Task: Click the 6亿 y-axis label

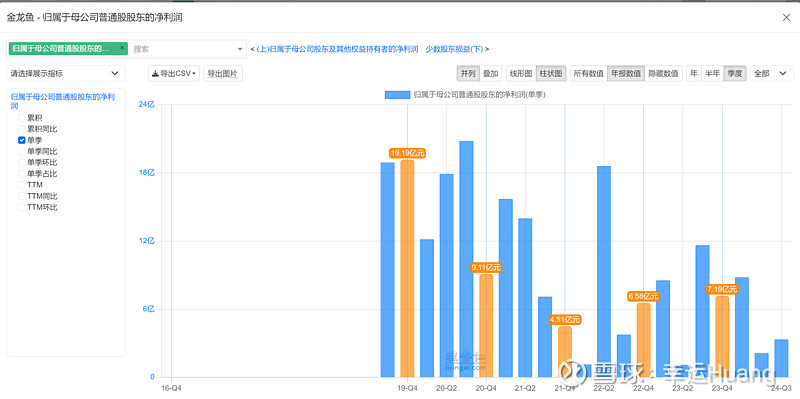Action: [x=148, y=309]
